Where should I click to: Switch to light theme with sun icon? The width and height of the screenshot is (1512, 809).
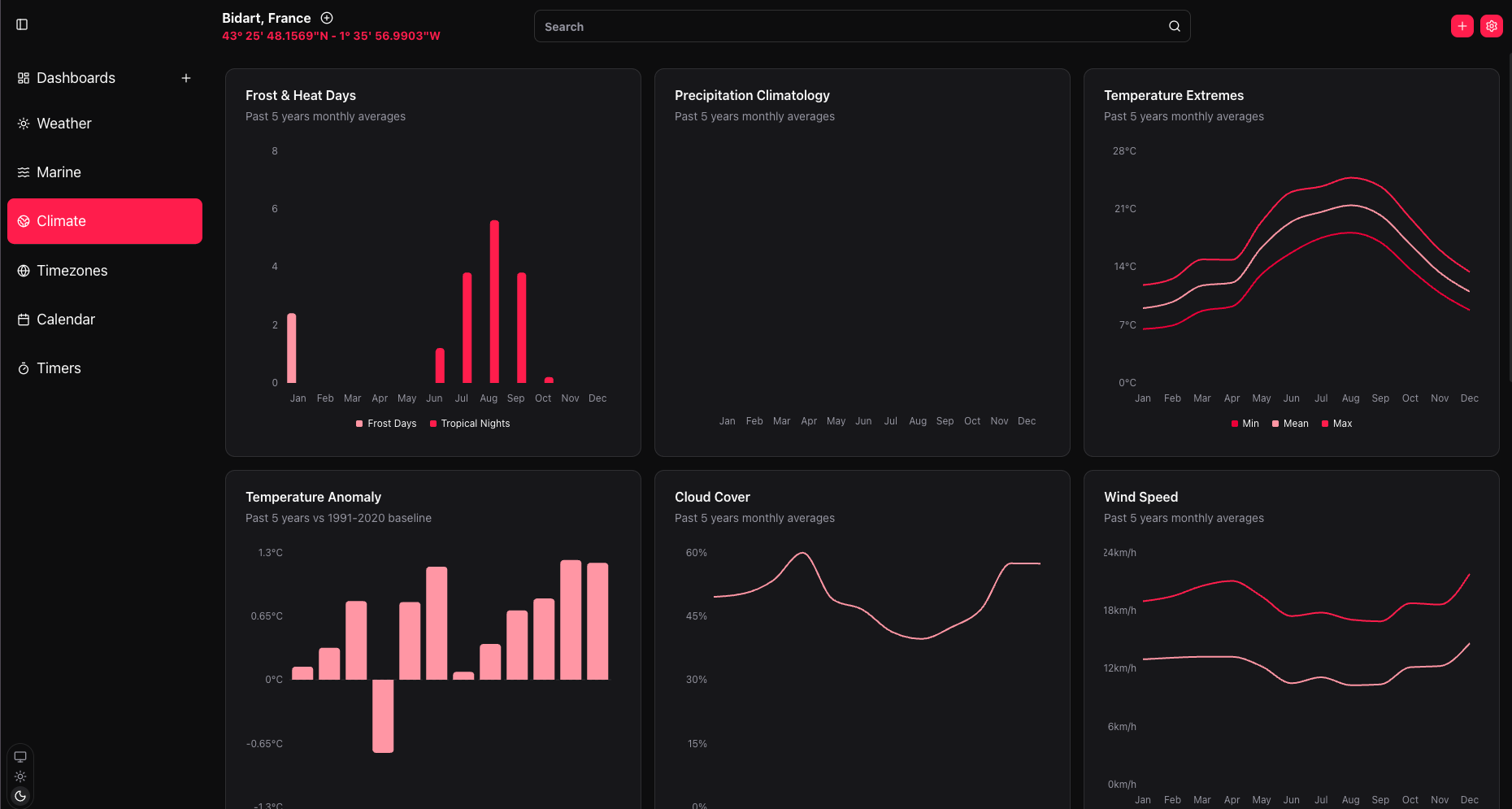tap(20, 776)
